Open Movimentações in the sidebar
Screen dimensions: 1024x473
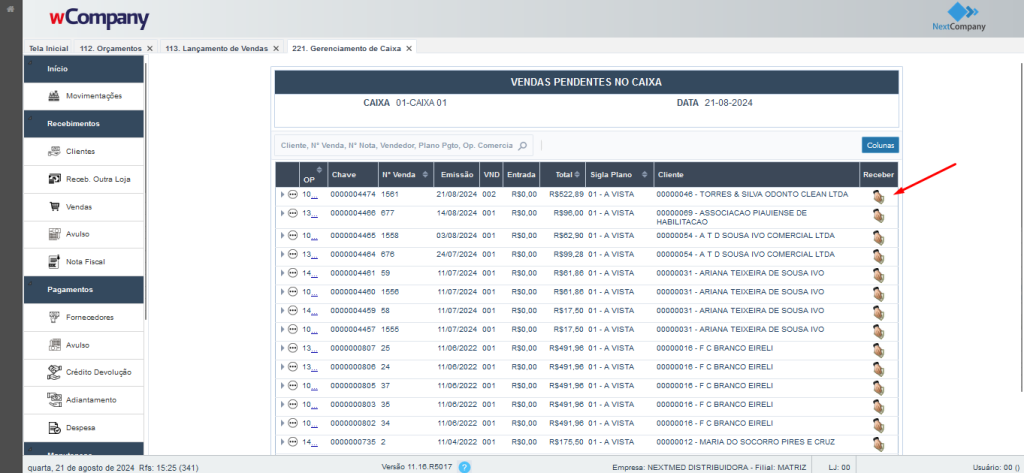pos(85,96)
